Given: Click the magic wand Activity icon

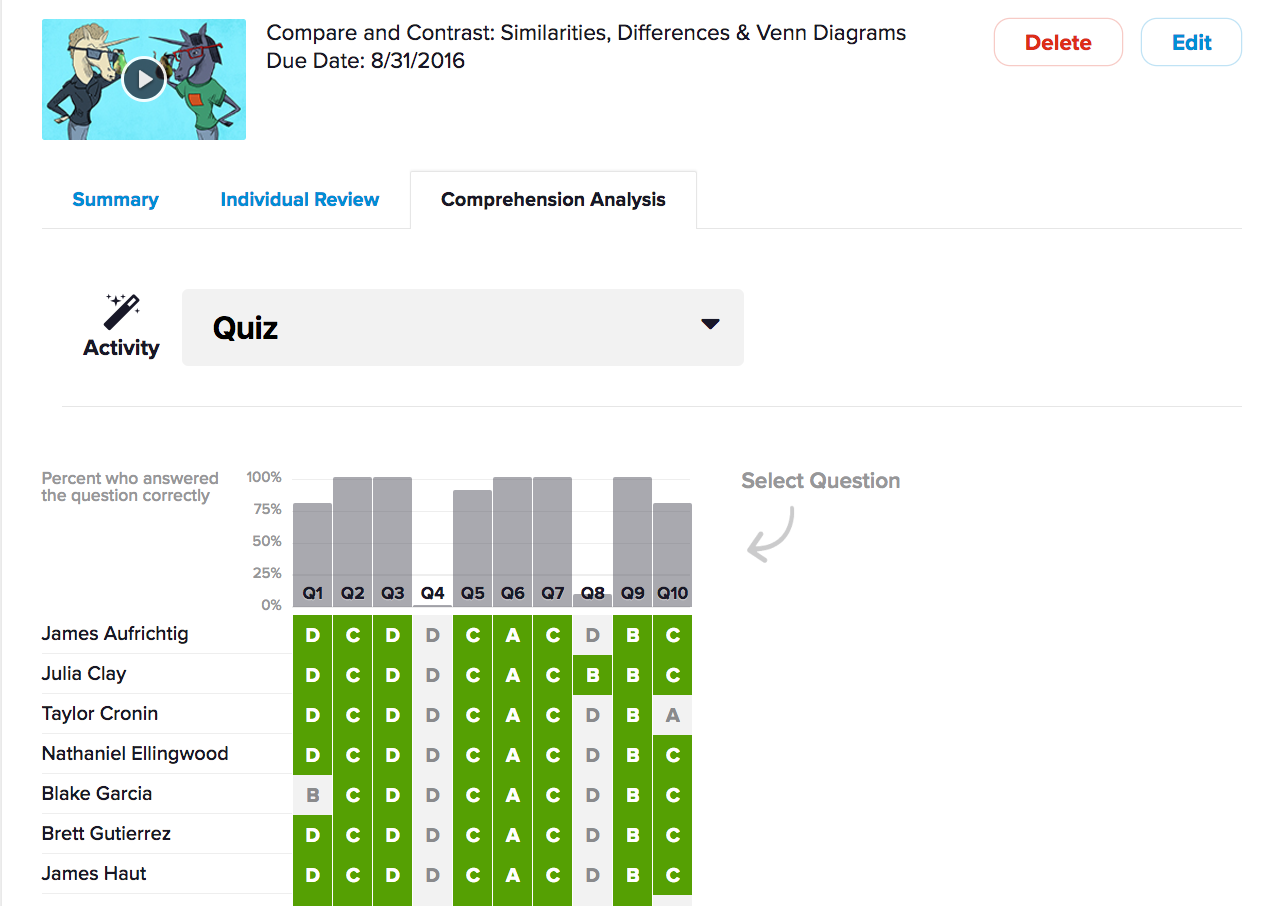Looking at the screenshot, I should point(122,312).
